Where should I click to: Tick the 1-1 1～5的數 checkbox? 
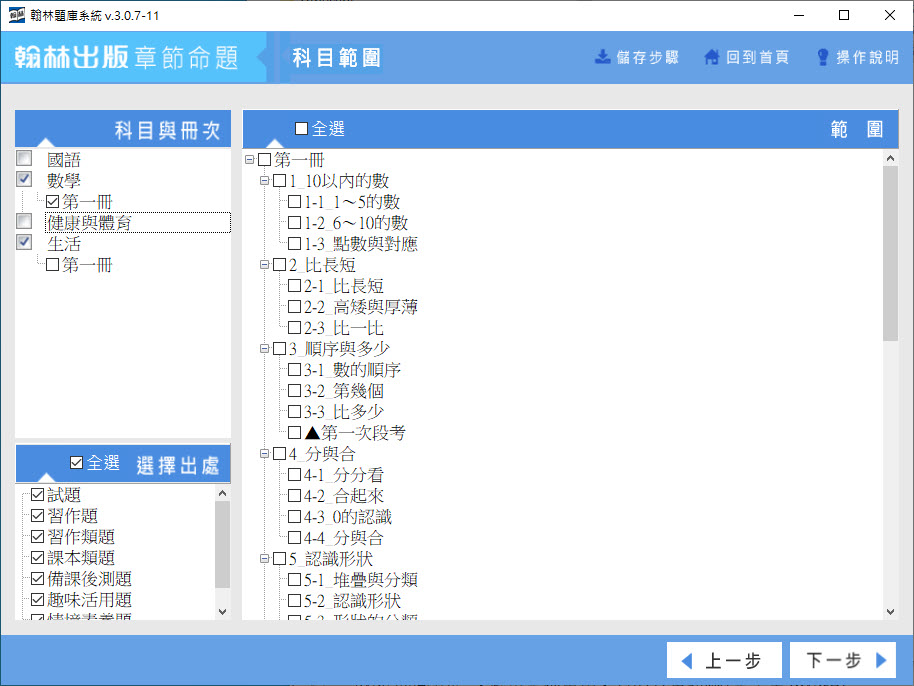294,202
